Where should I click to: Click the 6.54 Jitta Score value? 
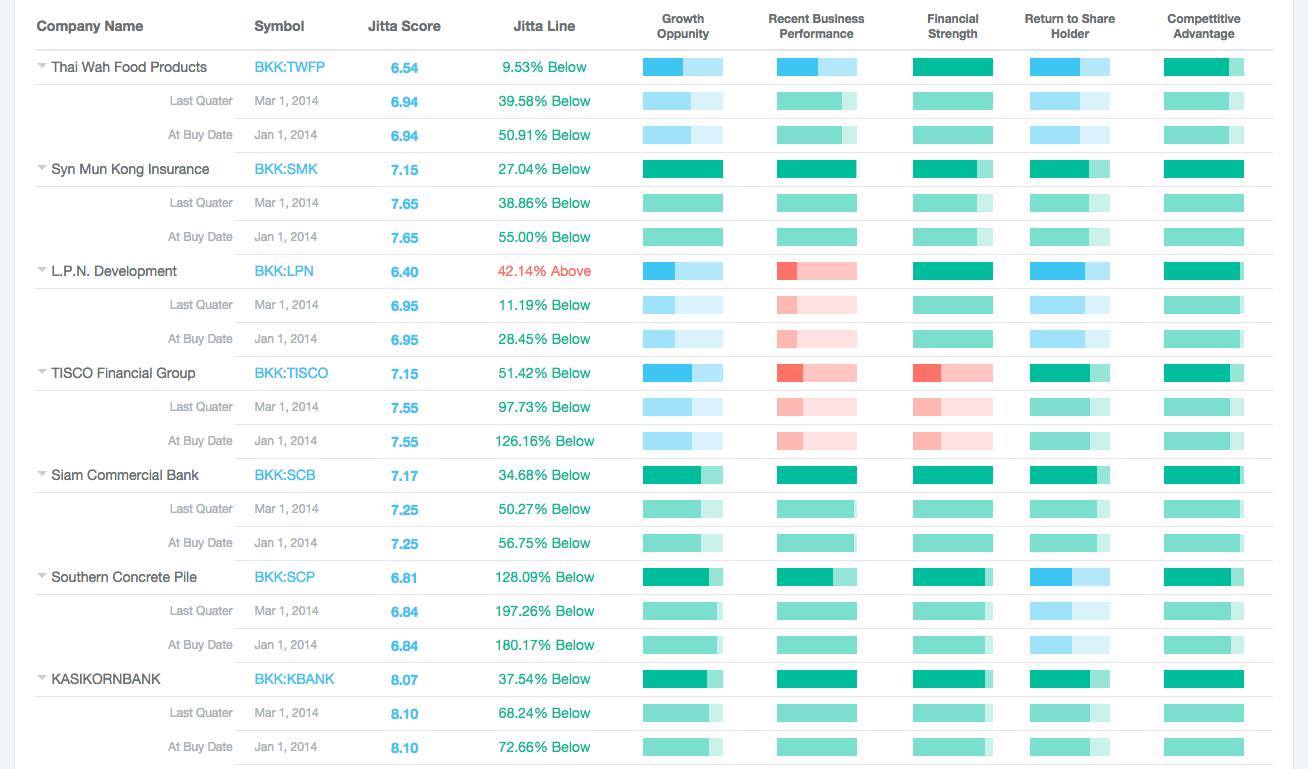coord(405,68)
